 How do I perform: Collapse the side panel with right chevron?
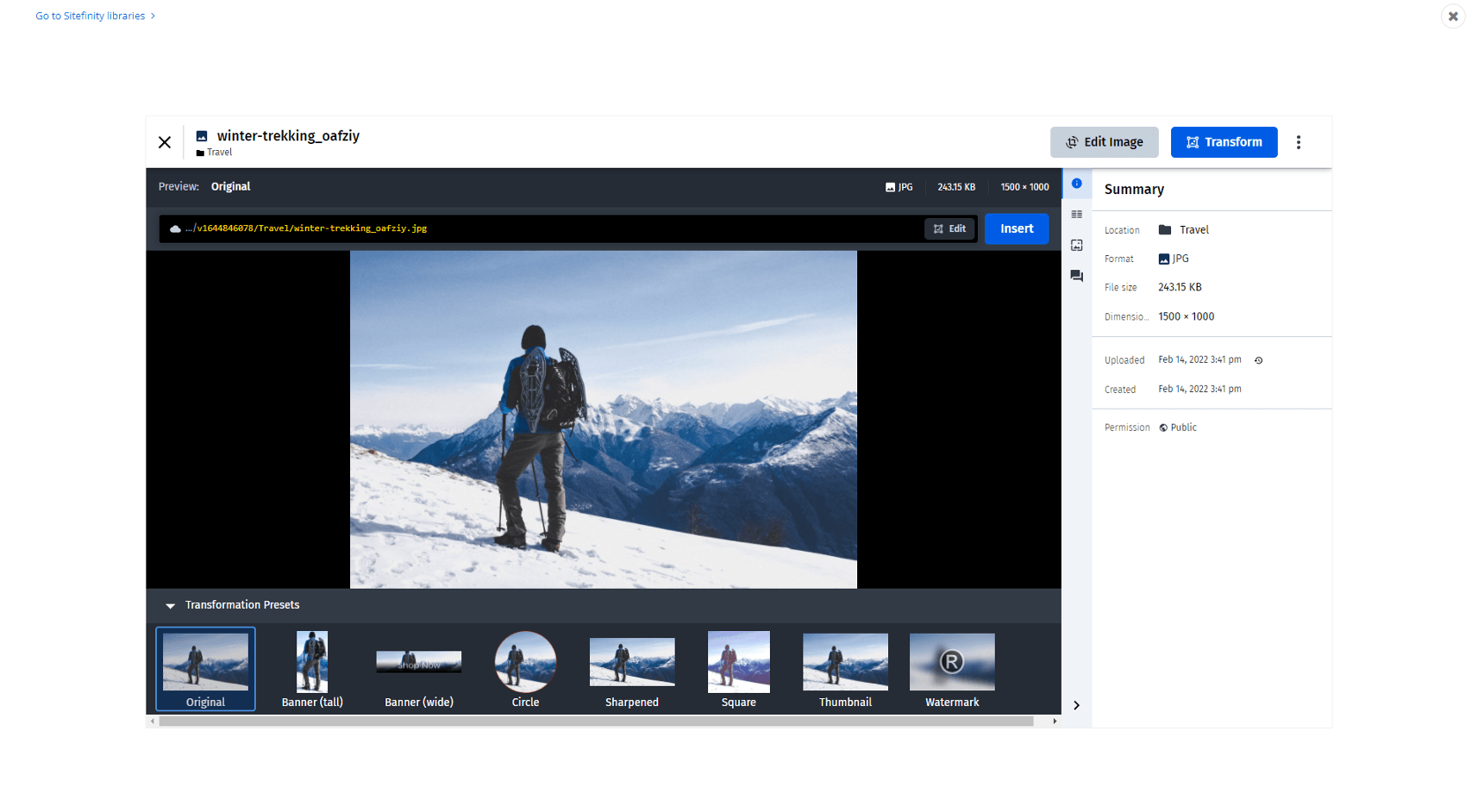pyautogui.click(x=1076, y=705)
